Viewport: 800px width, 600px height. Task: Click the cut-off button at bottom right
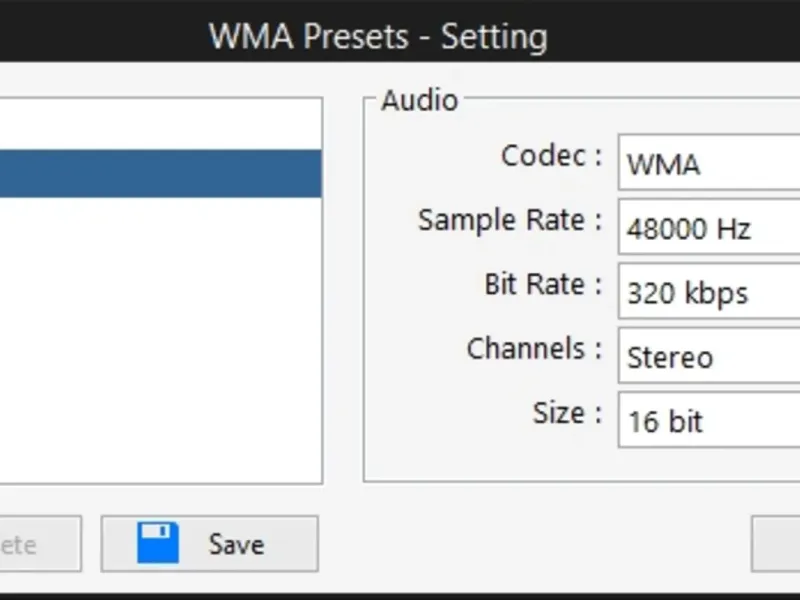point(776,544)
